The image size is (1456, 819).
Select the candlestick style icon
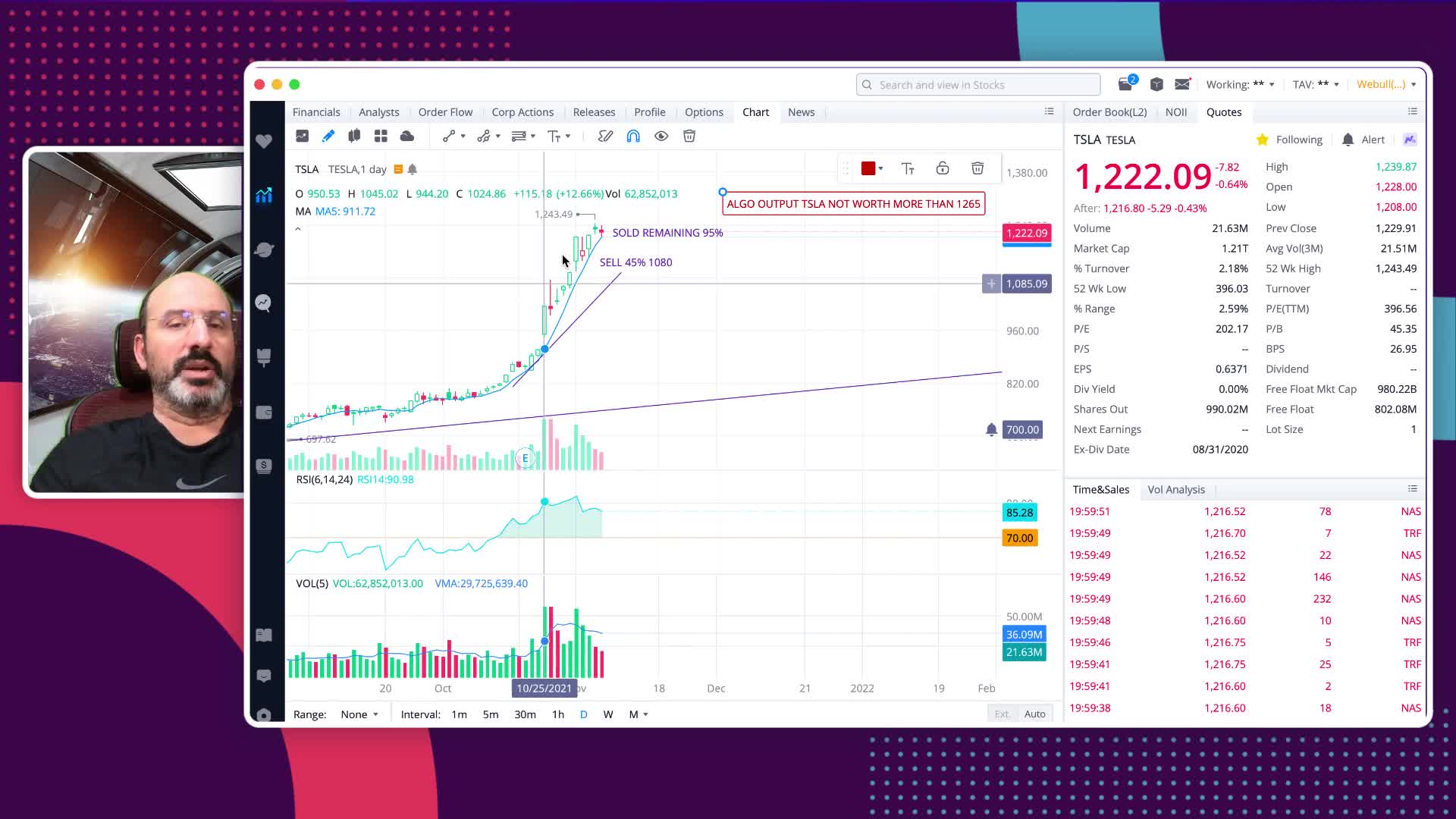tap(354, 136)
